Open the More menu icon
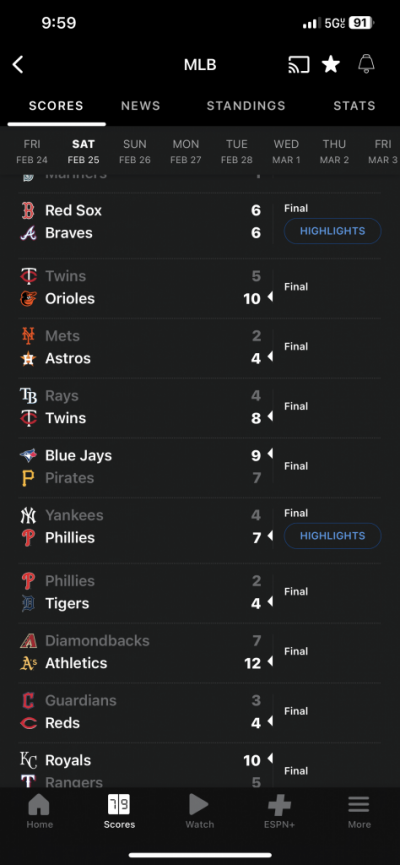 (x=359, y=805)
